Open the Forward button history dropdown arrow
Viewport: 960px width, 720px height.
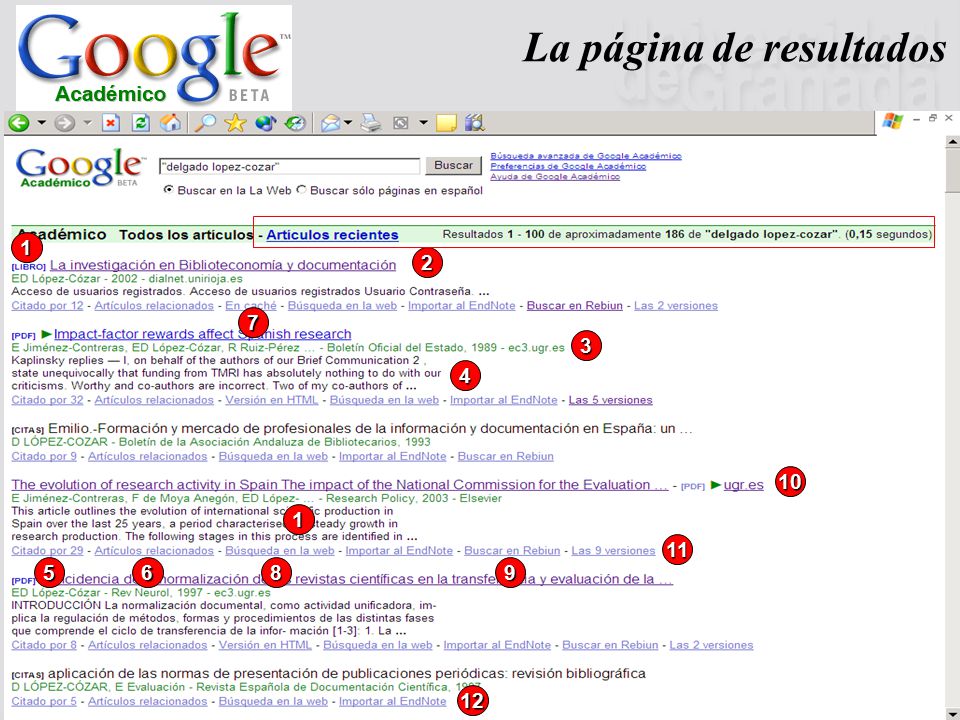pos(88,123)
